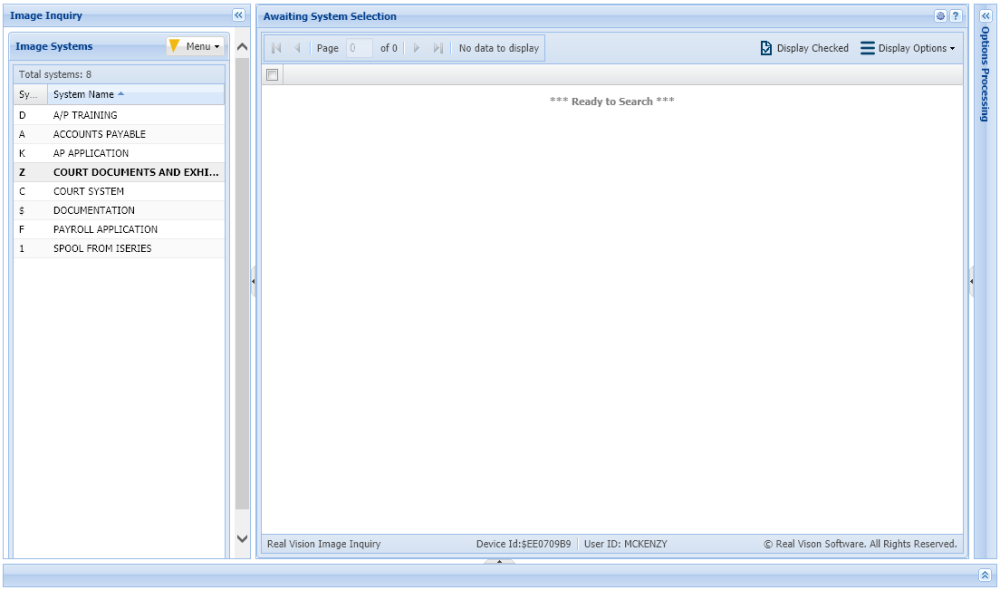Click the Options Processing vertical label

pos(985,74)
